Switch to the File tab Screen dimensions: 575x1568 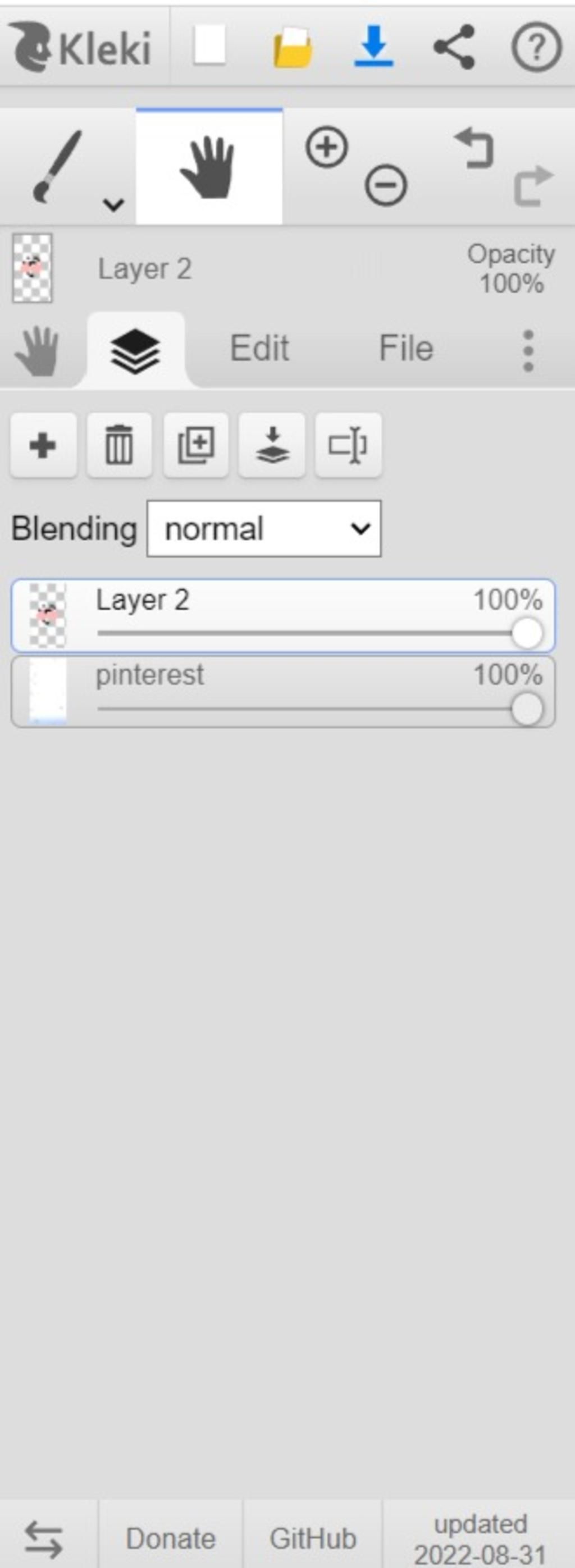(405, 348)
